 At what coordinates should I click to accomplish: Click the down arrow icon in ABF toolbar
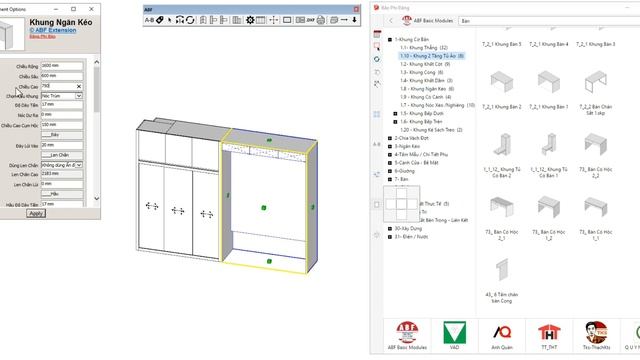tap(354, 20)
